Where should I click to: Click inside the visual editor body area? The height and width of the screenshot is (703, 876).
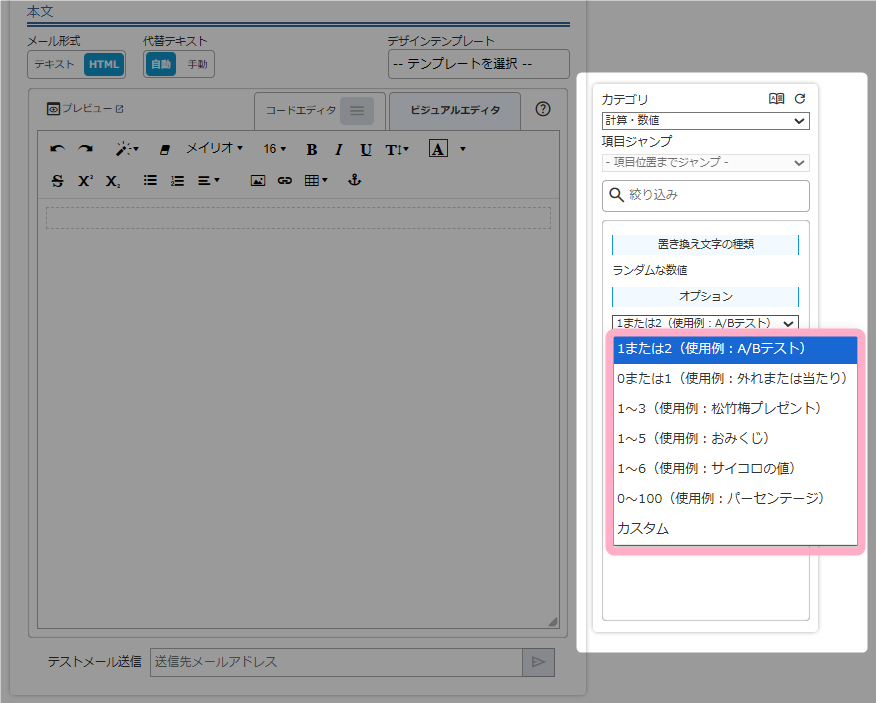298,414
